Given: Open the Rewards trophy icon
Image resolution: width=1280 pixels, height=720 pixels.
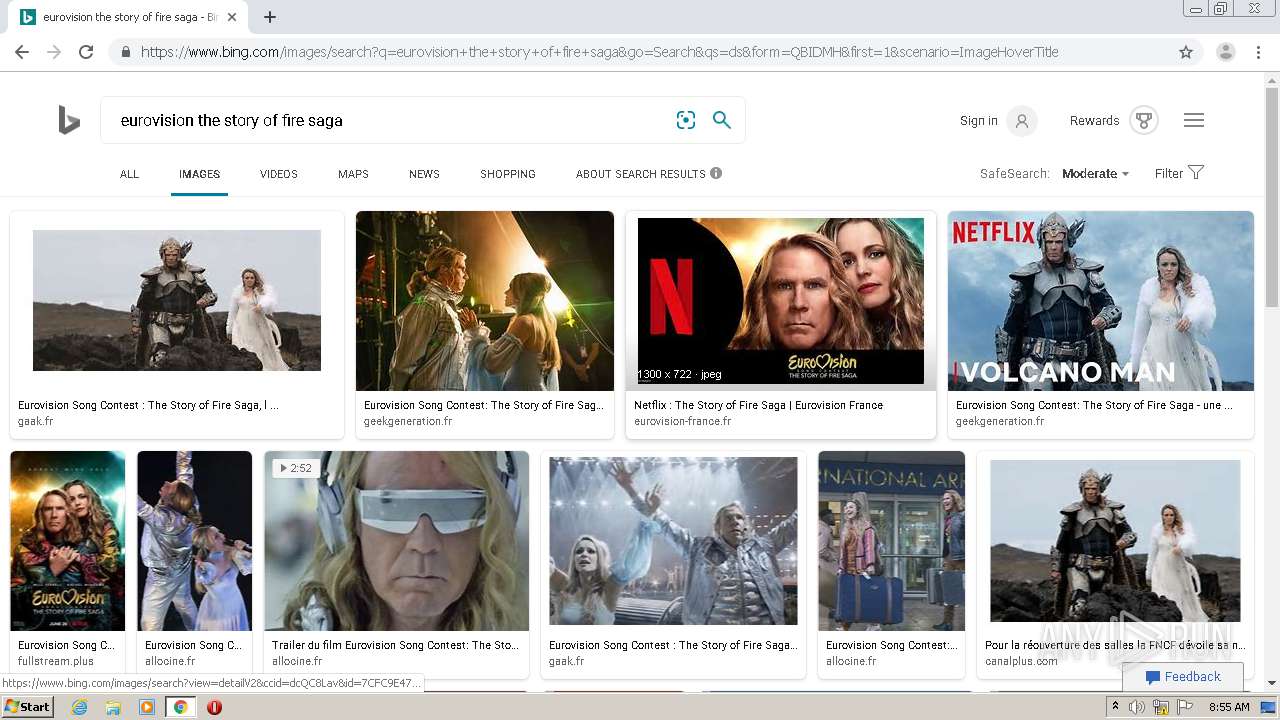Looking at the screenshot, I should 1144,121.
